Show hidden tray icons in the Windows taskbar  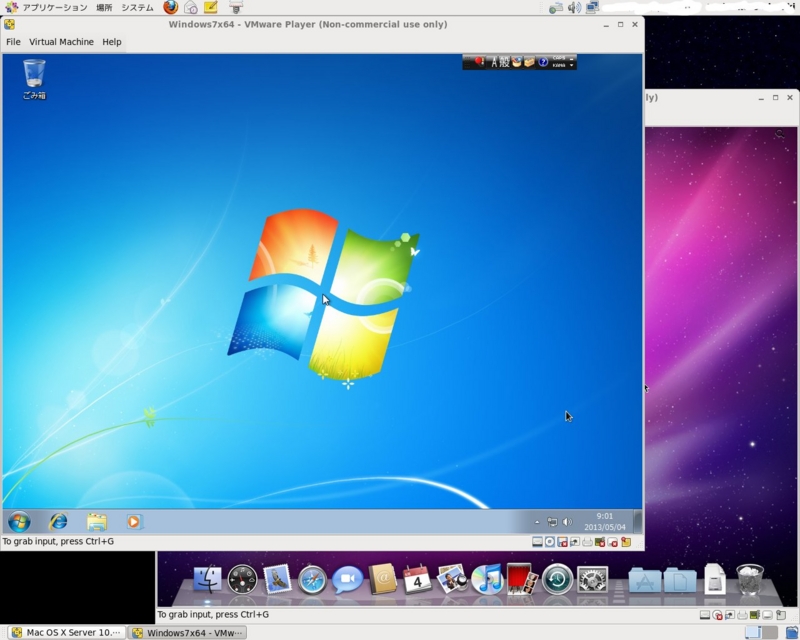click(x=537, y=522)
